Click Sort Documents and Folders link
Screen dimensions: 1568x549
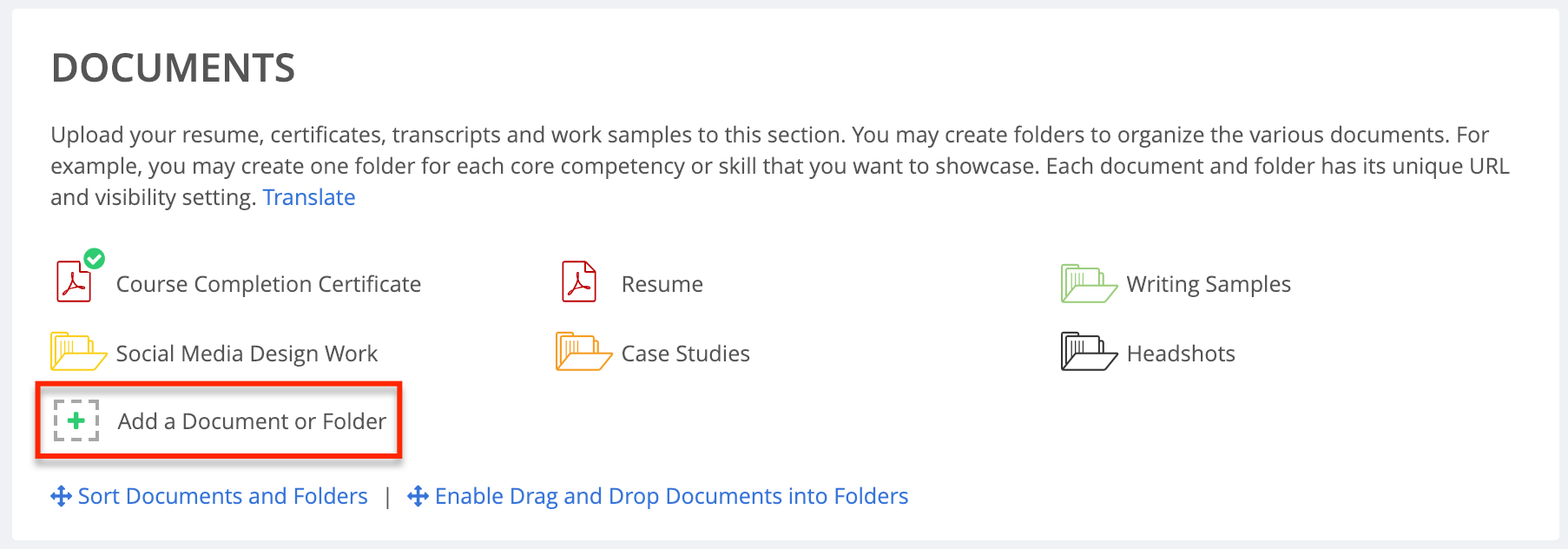click(223, 496)
